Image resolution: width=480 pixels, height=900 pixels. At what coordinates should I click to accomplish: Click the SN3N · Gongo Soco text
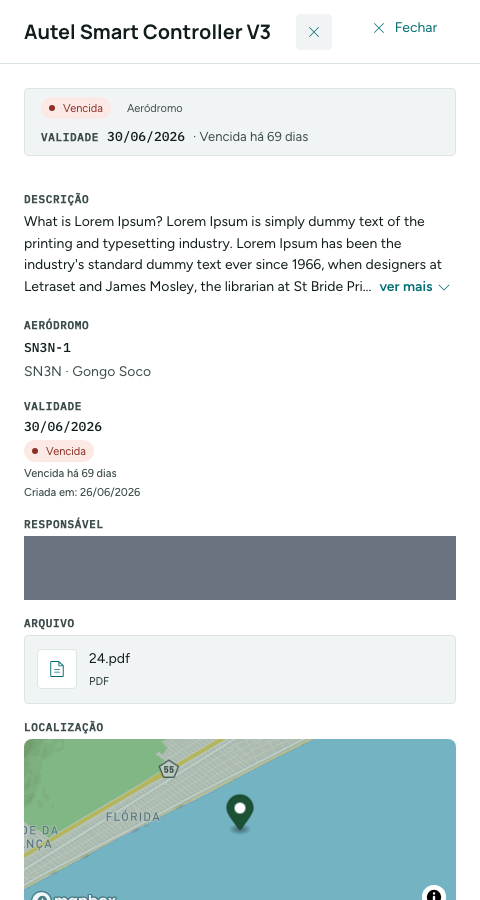(x=87, y=371)
